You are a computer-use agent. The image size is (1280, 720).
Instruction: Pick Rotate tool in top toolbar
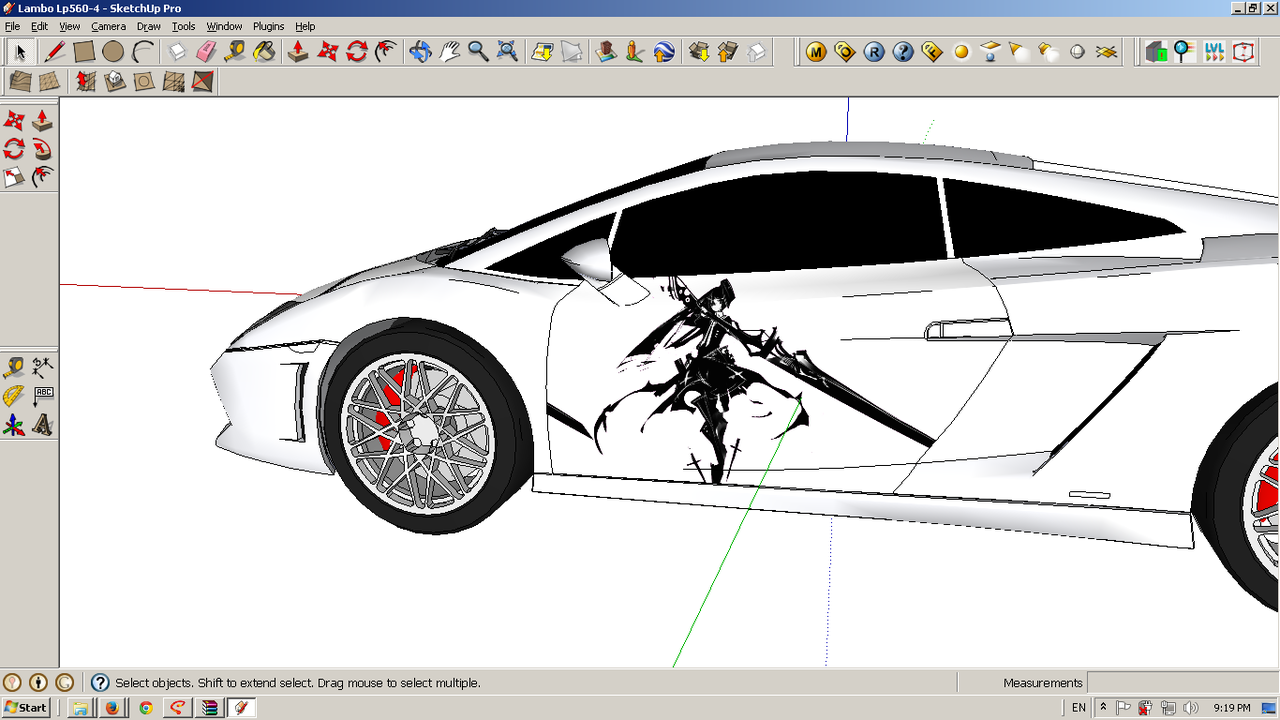point(357,51)
